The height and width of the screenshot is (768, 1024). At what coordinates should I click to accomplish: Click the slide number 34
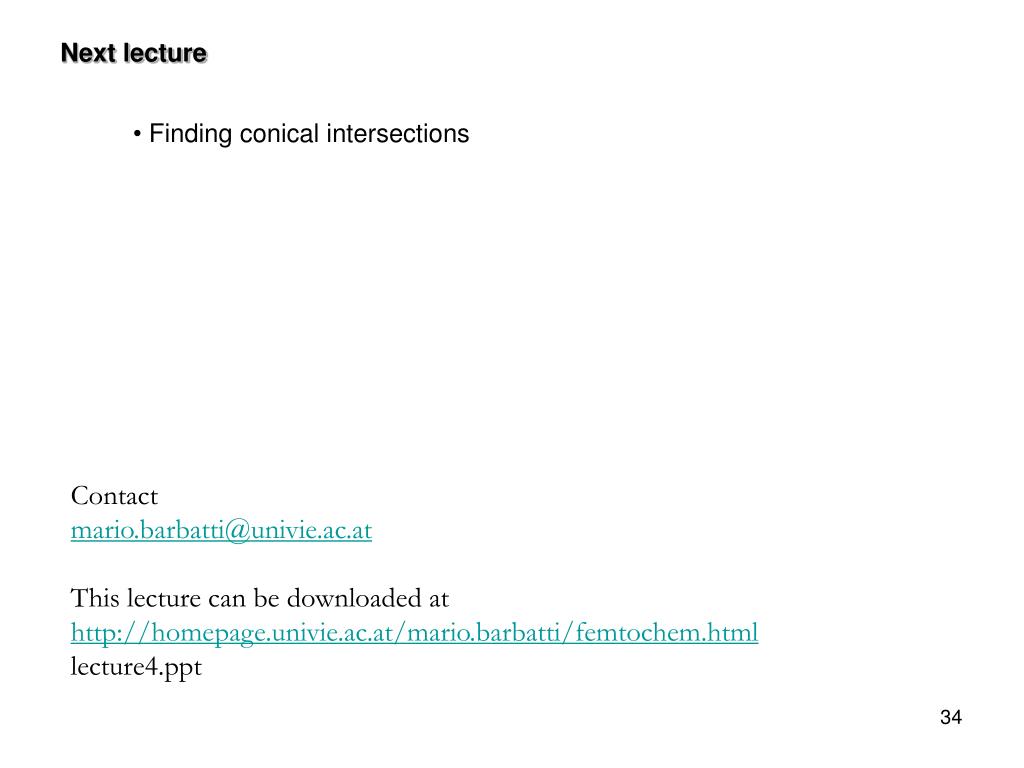point(950,717)
